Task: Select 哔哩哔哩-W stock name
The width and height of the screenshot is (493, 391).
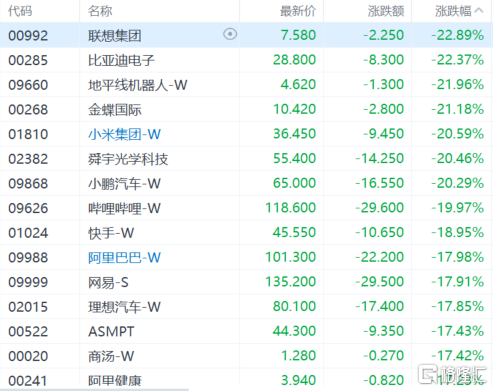Action: pos(124,208)
